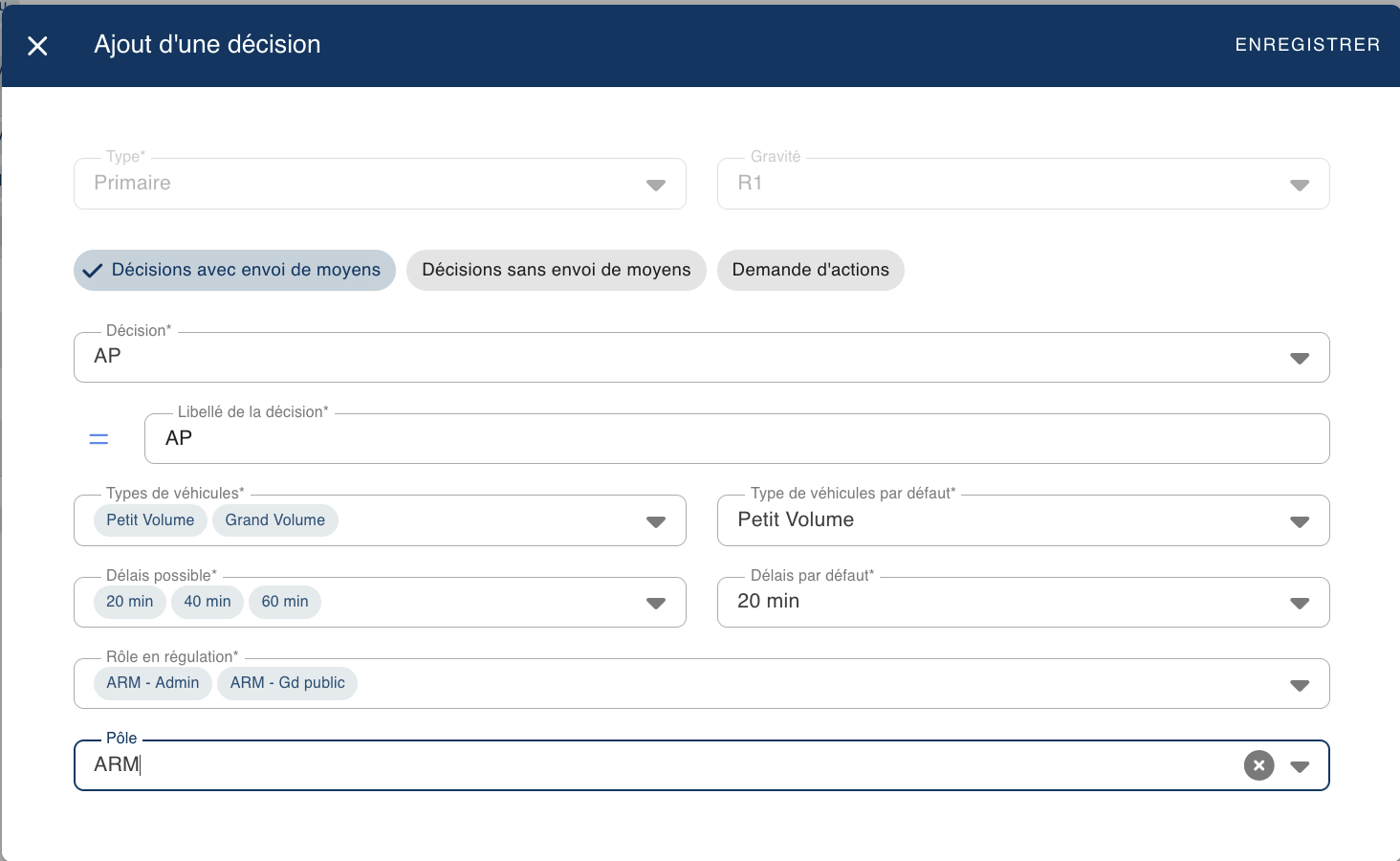
Task: Click the drag handle icon beside Libellé
Action: coord(98,439)
